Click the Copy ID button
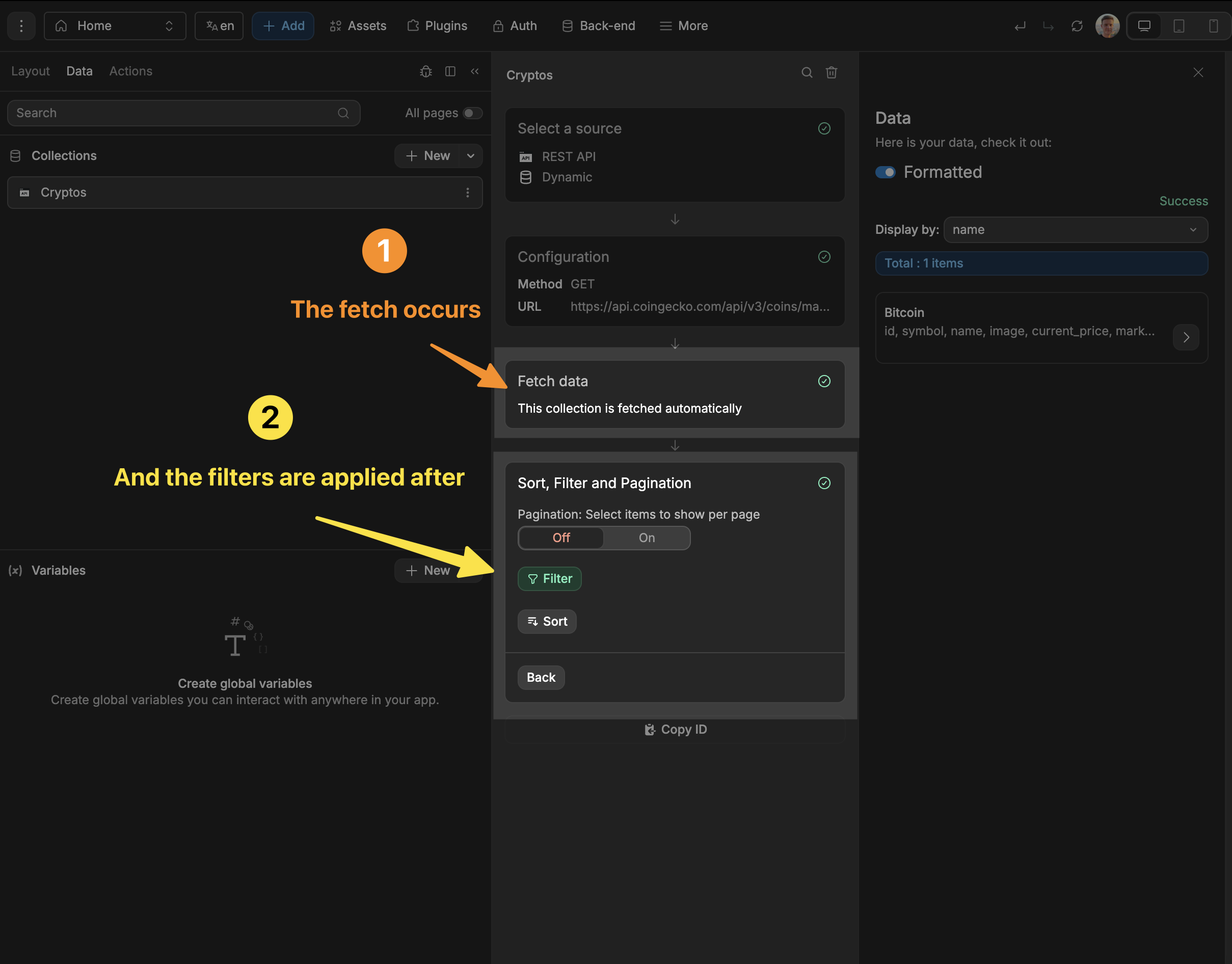This screenshot has height=964, width=1232. (x=675, y=730)
